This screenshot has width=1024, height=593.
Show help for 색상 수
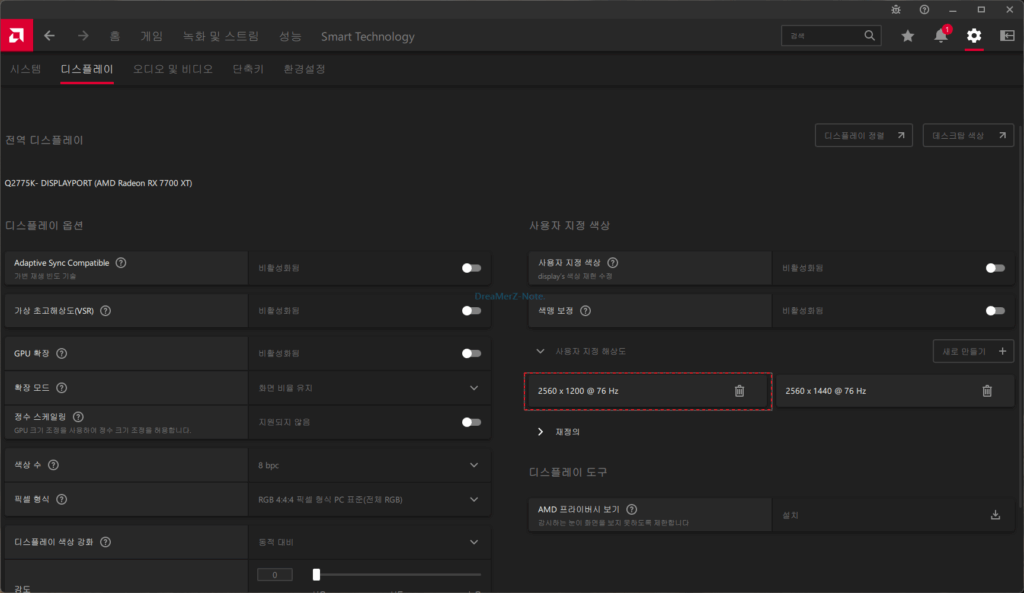(x=54, y=465)
